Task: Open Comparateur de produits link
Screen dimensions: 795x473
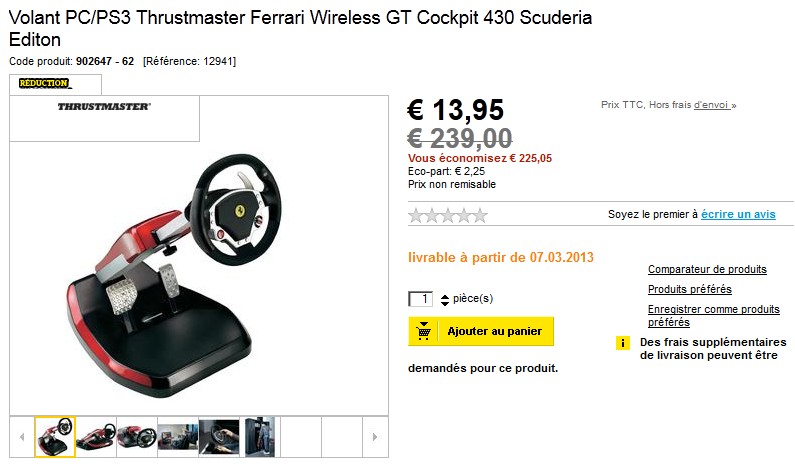Action: 707,269
